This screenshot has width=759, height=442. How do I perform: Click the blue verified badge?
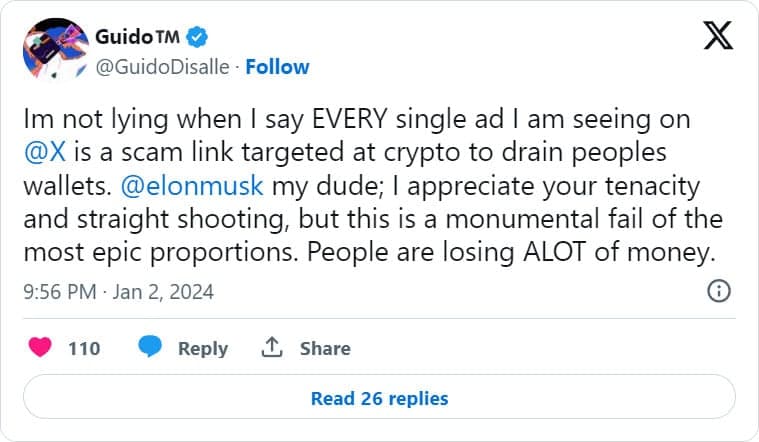200,38
